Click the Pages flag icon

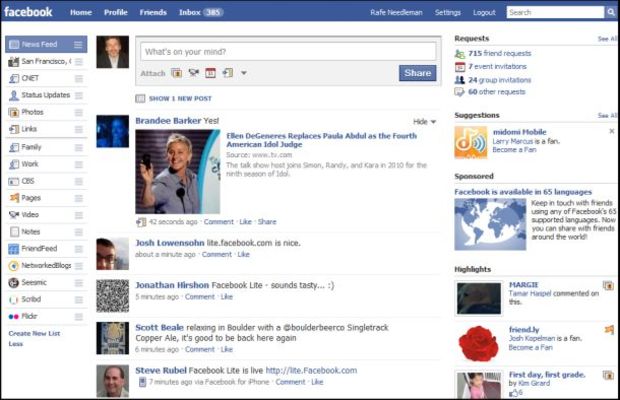point(14,198)
